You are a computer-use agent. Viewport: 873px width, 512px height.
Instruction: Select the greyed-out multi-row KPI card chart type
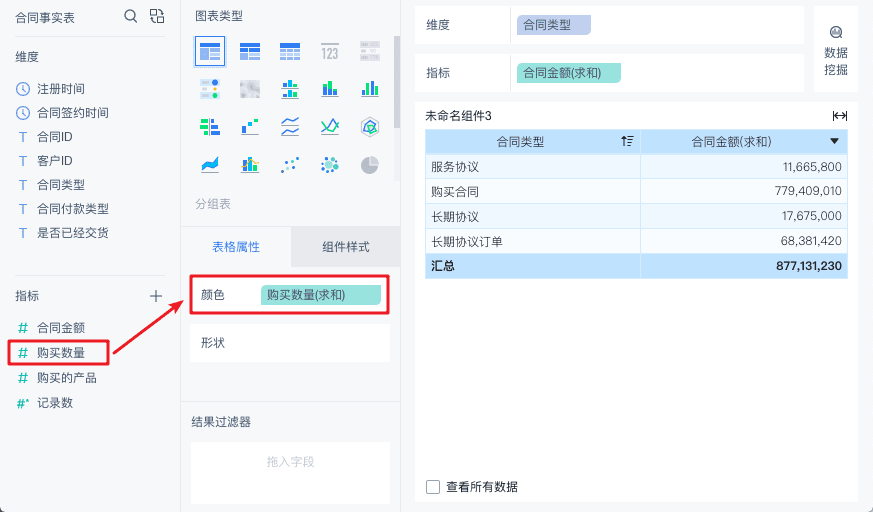coord(370,52)
